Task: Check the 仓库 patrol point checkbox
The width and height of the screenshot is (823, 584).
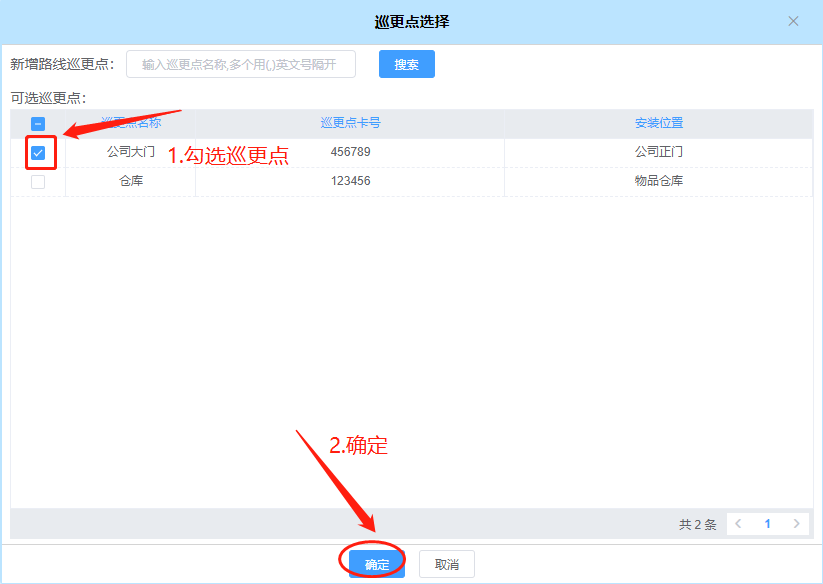Action: (37, 181)
